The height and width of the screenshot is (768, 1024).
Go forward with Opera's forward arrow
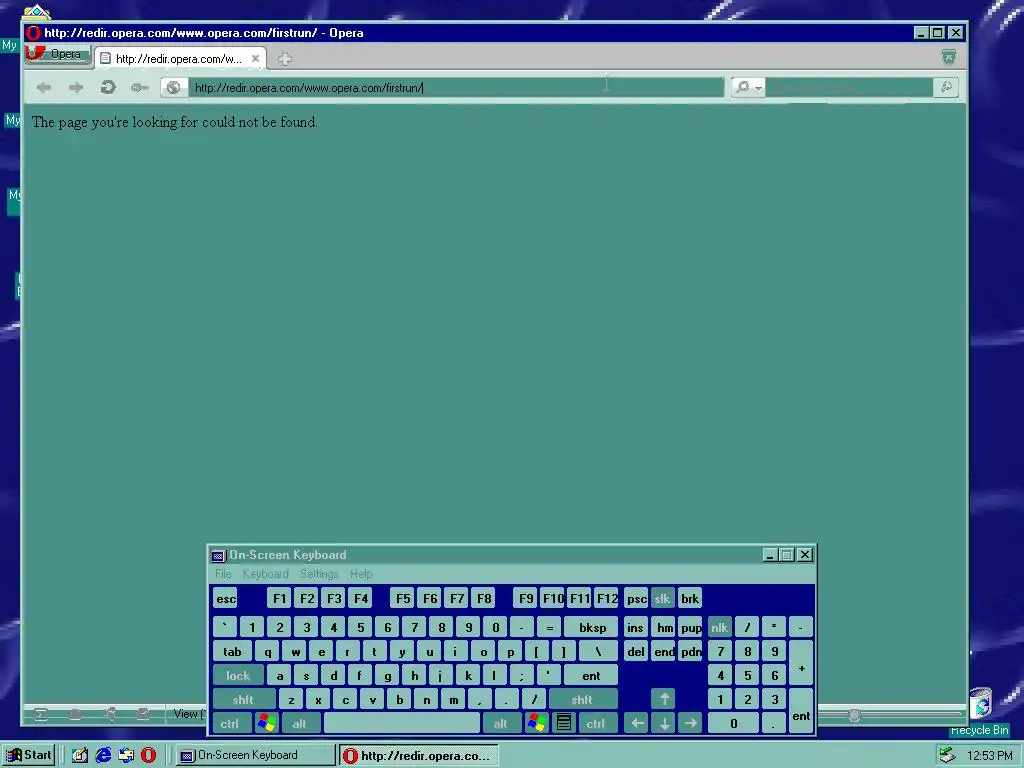[x=76, y=88]
